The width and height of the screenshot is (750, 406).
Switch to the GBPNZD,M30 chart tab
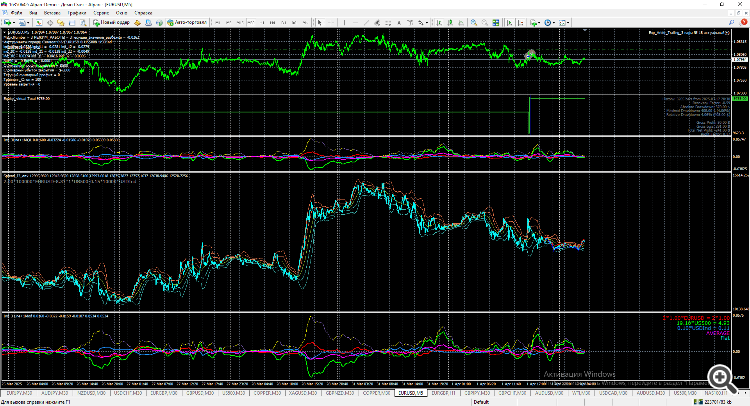click(340, 393)
